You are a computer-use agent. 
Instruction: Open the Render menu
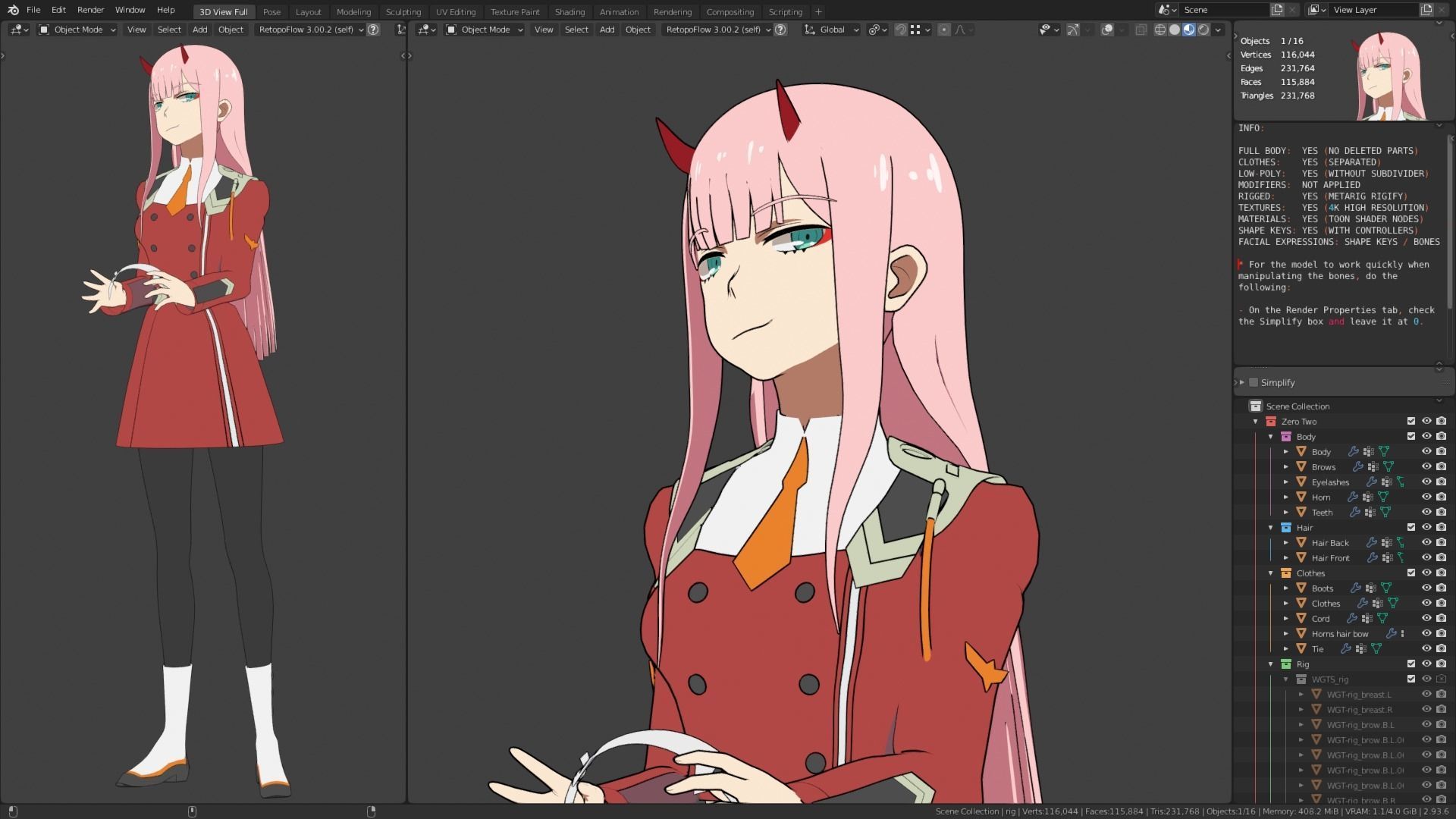(90, 10)
